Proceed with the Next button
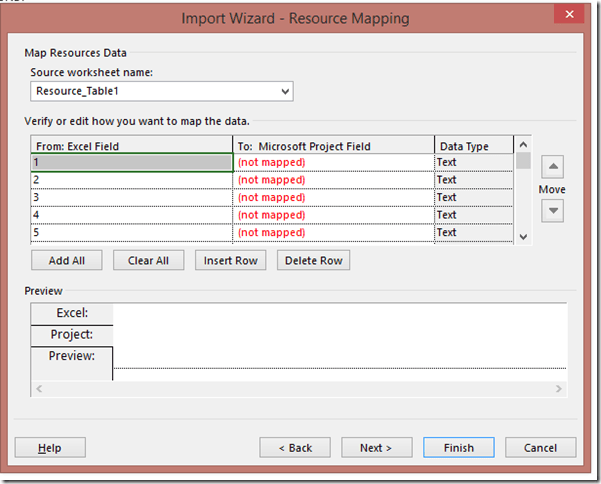The height and width of the screenshot is (484, 601). [x=376, y=448]
